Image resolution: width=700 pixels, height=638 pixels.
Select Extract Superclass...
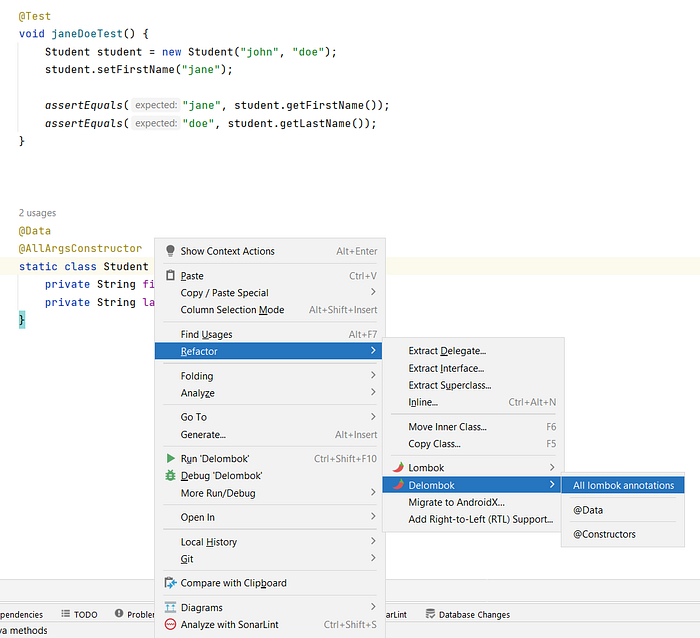point(473,385)
